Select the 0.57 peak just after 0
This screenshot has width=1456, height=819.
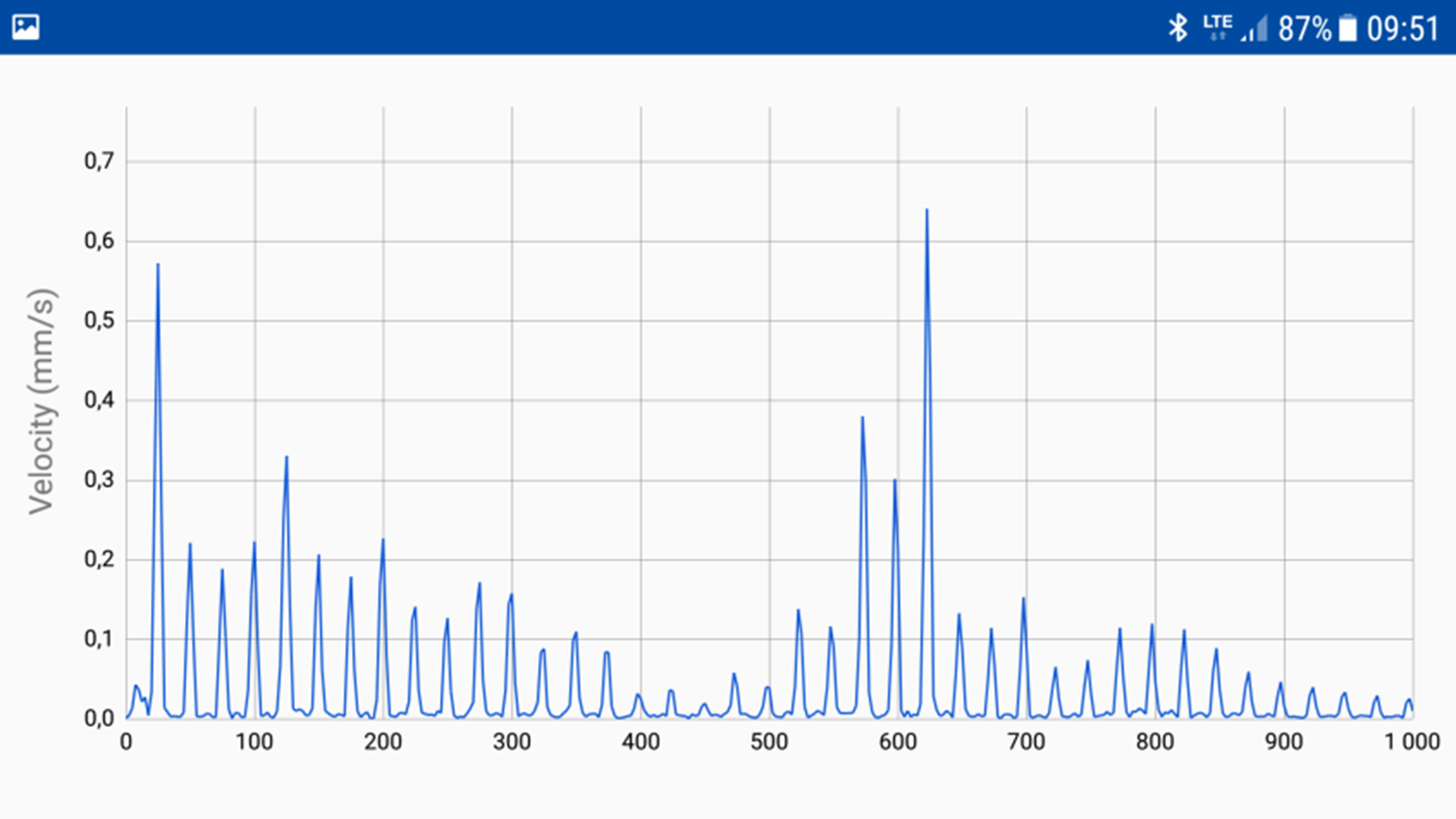coord(157,267)
